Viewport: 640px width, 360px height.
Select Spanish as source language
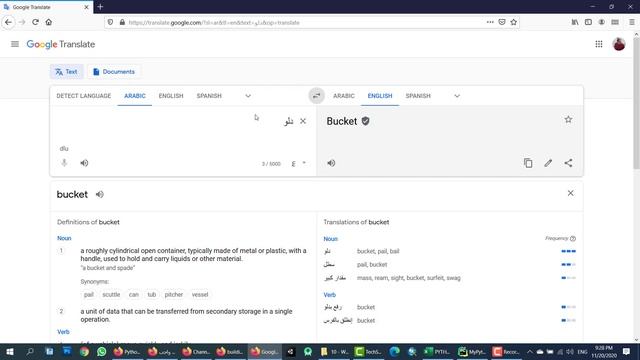coord(209,96)
